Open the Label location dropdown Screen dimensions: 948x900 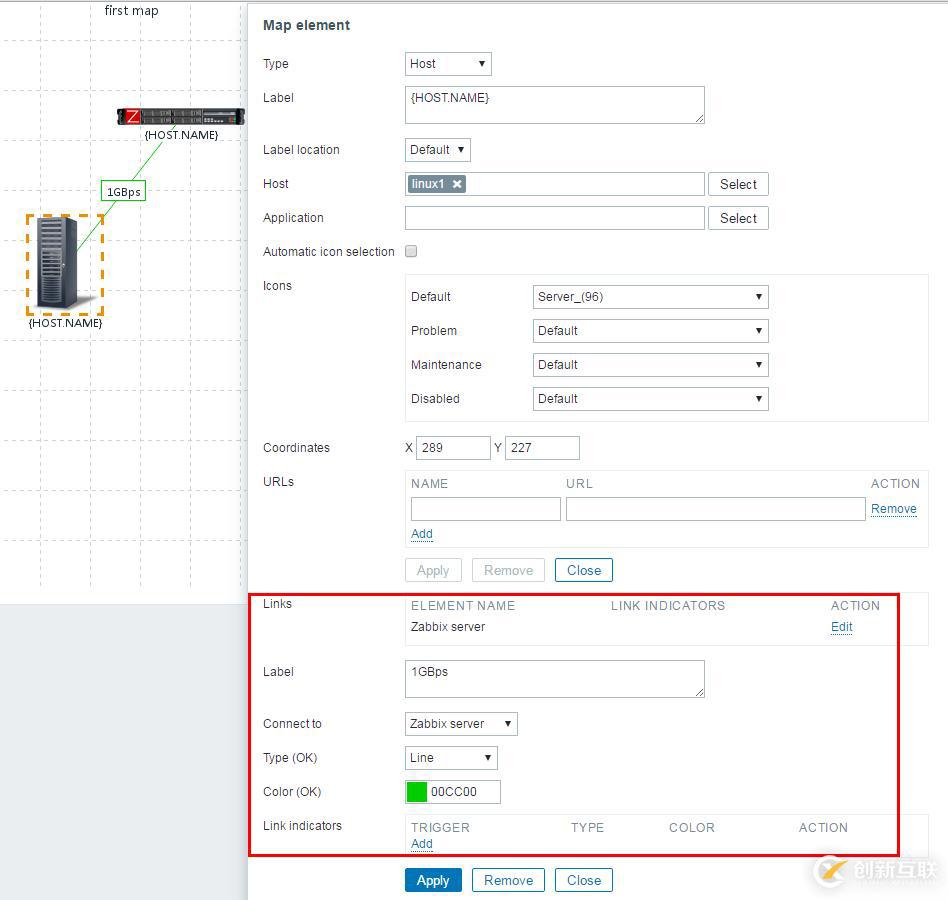437,149
